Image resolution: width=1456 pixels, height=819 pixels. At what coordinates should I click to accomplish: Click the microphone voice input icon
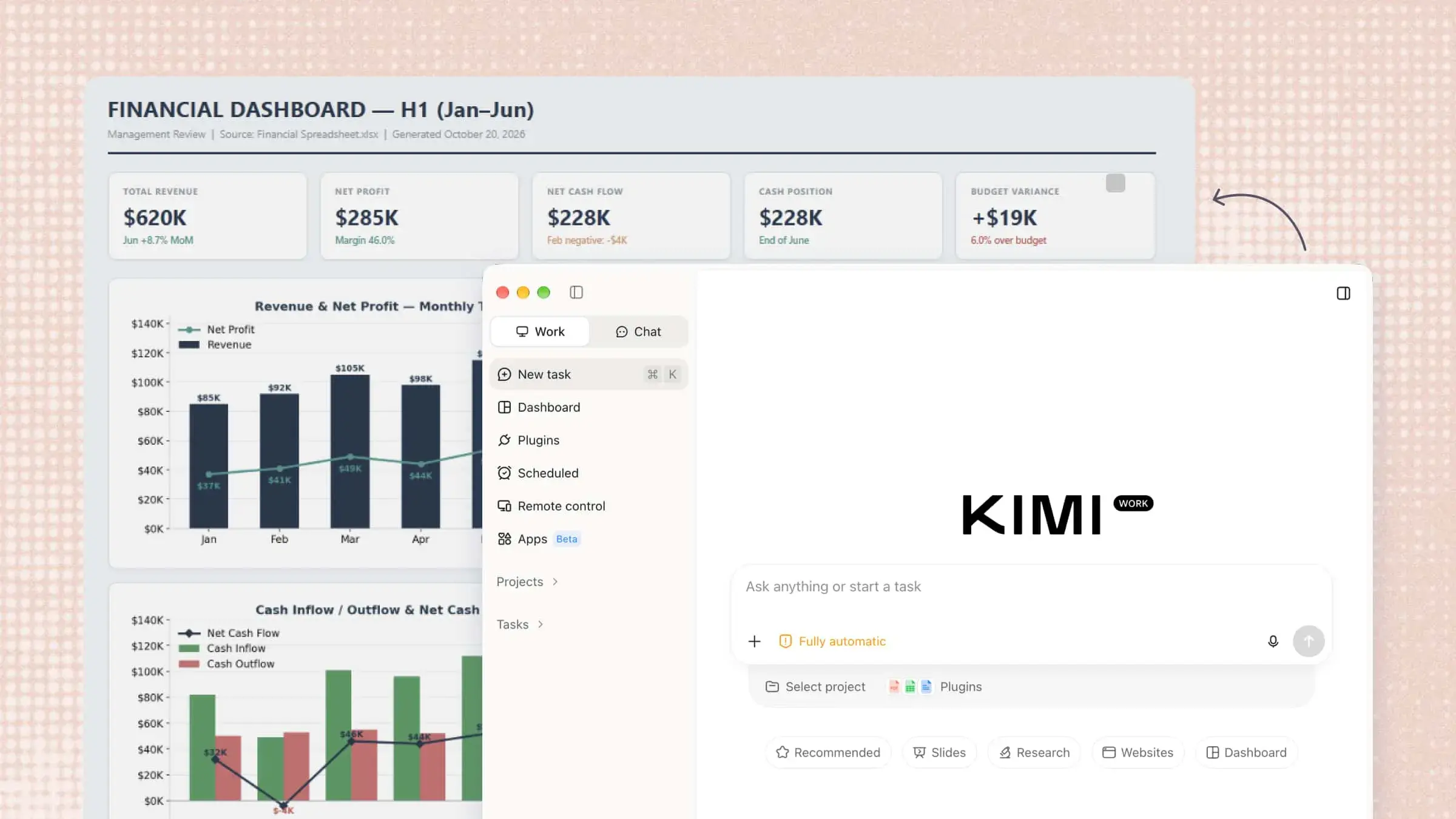(1273, 641)
